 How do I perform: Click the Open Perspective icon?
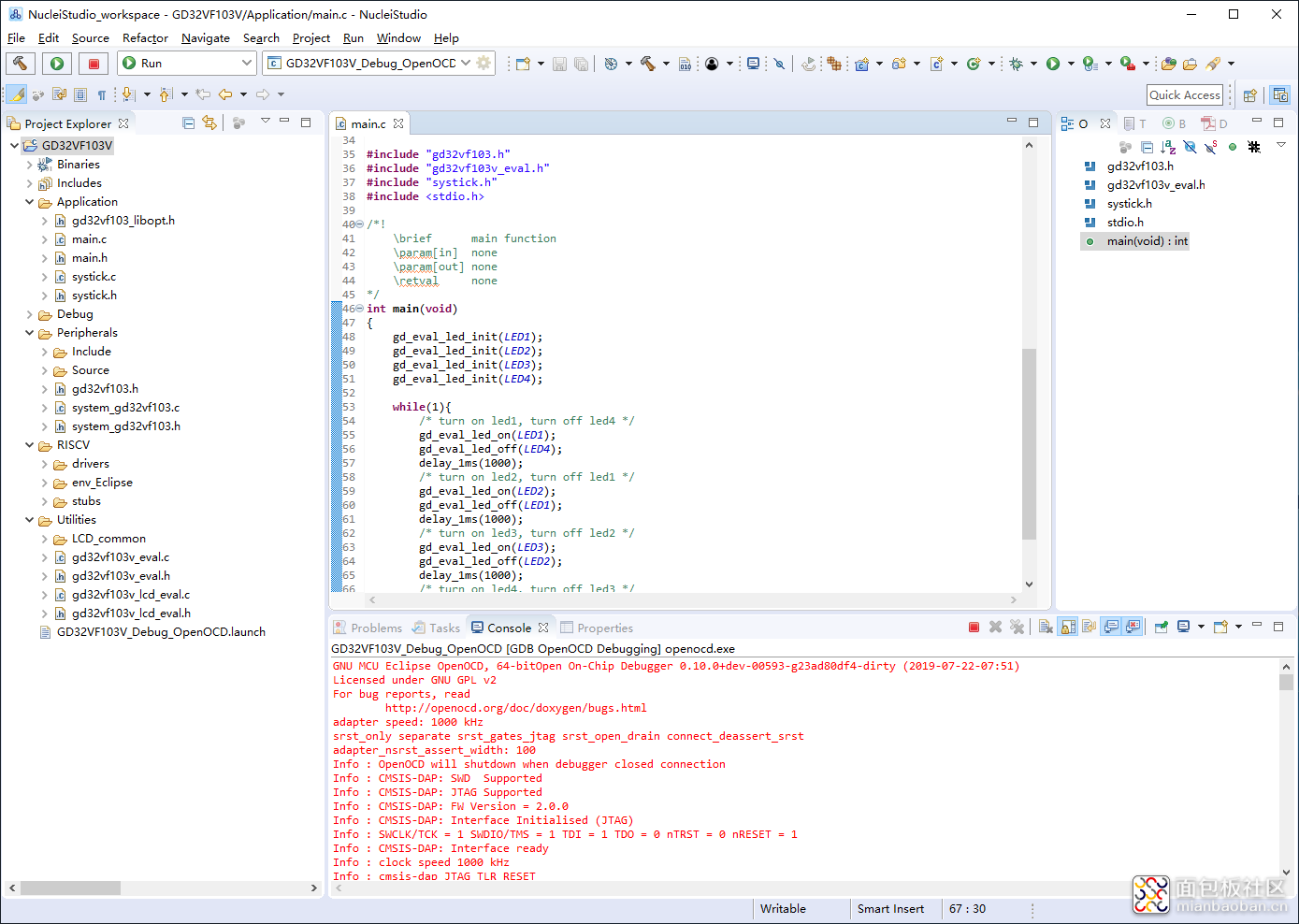click(x=1250, y=94)
